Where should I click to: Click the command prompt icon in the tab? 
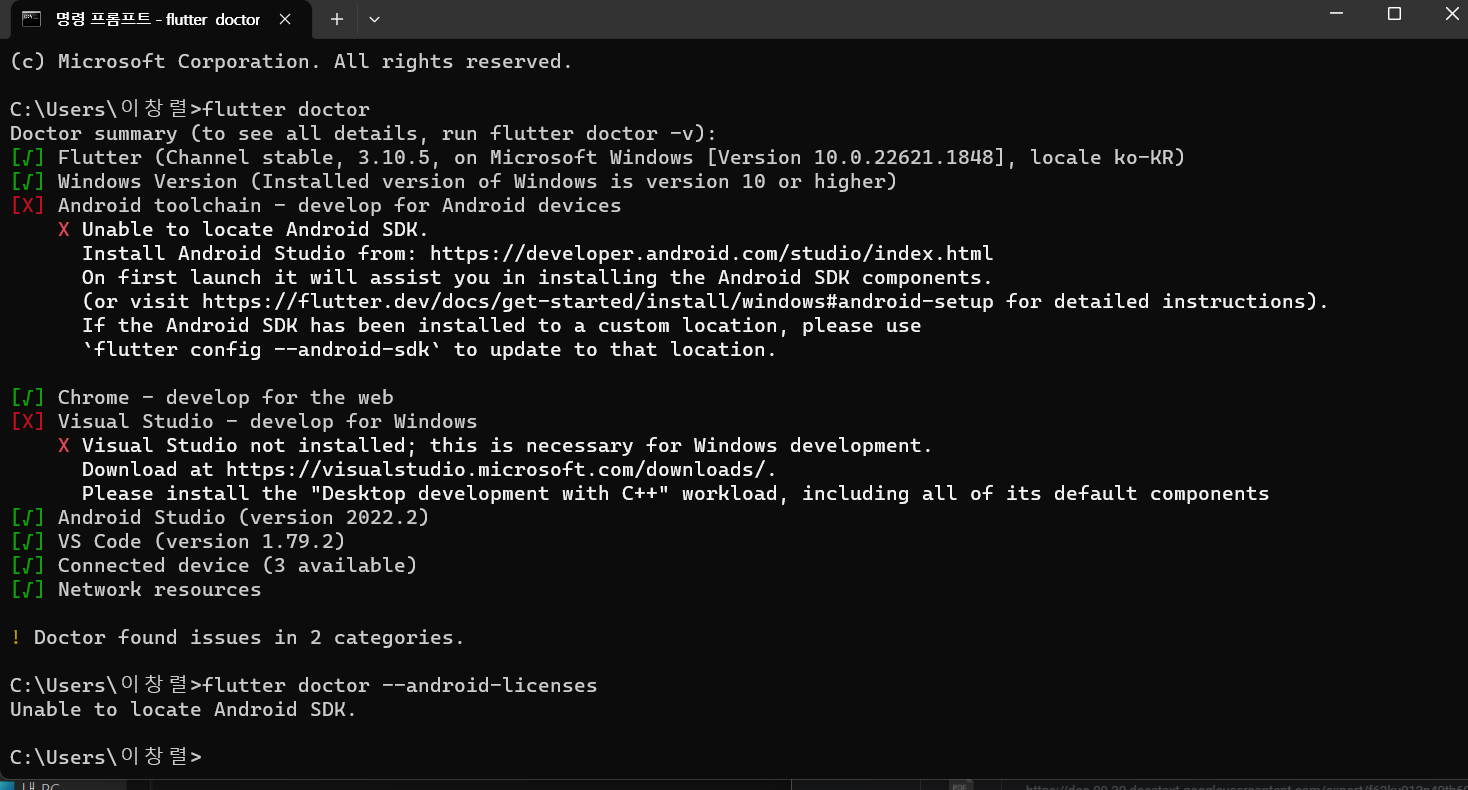(31, 19)
